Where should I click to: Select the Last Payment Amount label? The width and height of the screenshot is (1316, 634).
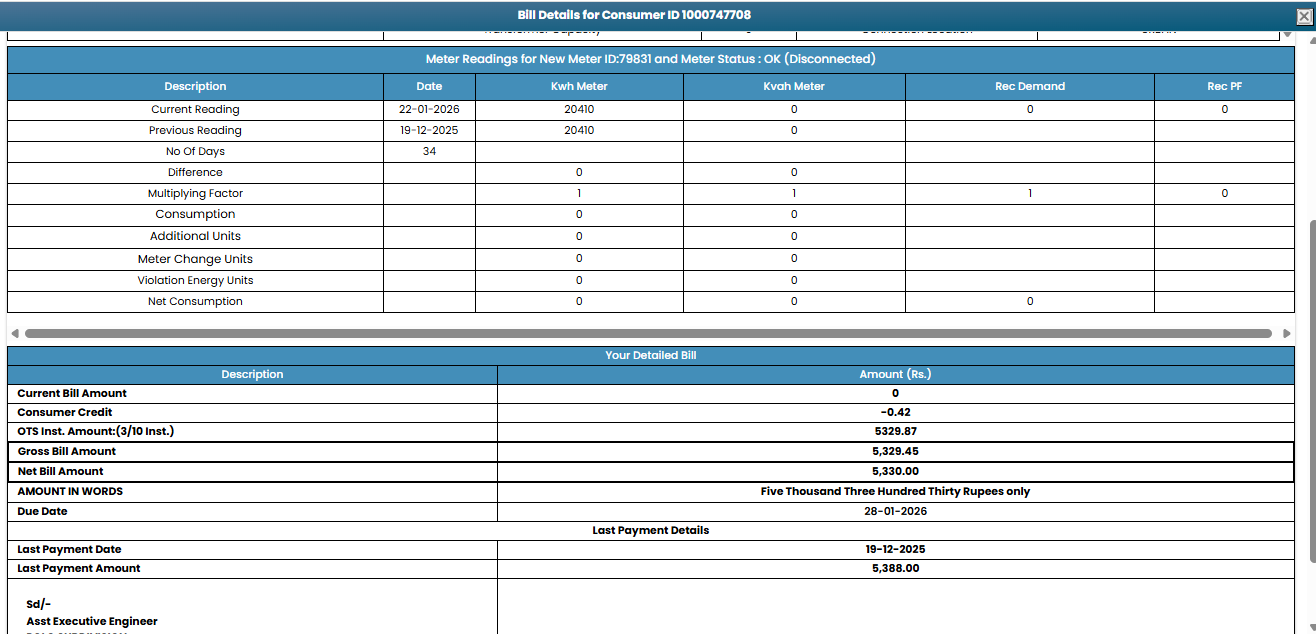coord(79,568)
